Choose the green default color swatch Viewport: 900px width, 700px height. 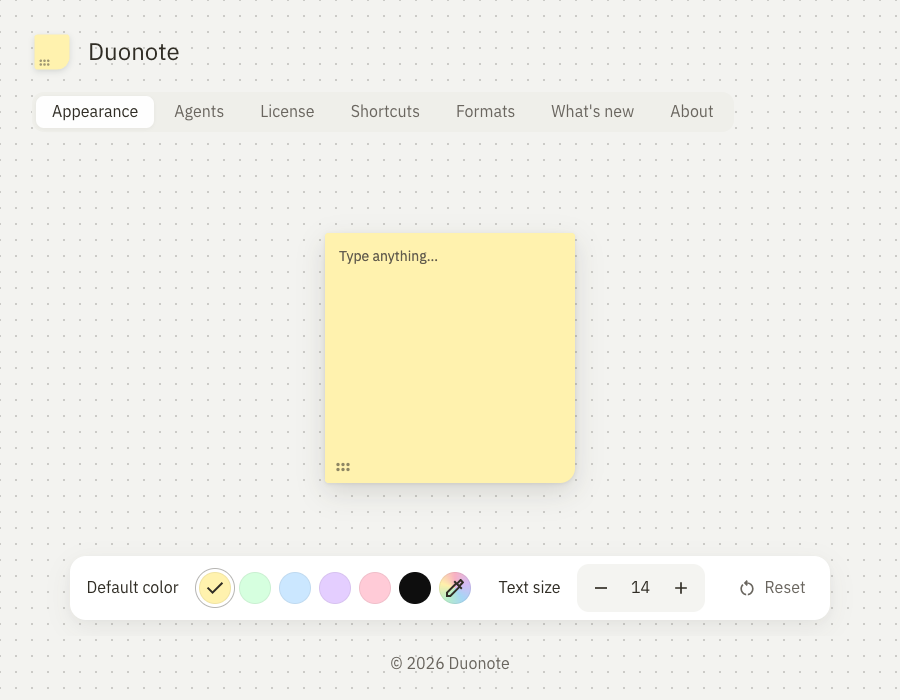[255, 588]
